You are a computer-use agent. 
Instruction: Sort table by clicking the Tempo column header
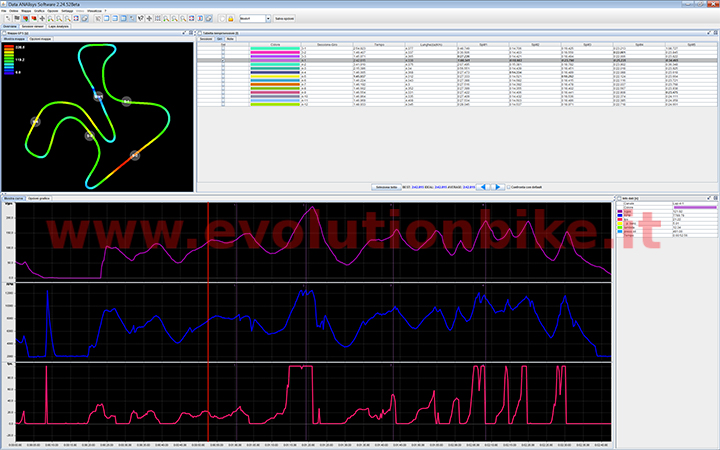coord(380,44)
